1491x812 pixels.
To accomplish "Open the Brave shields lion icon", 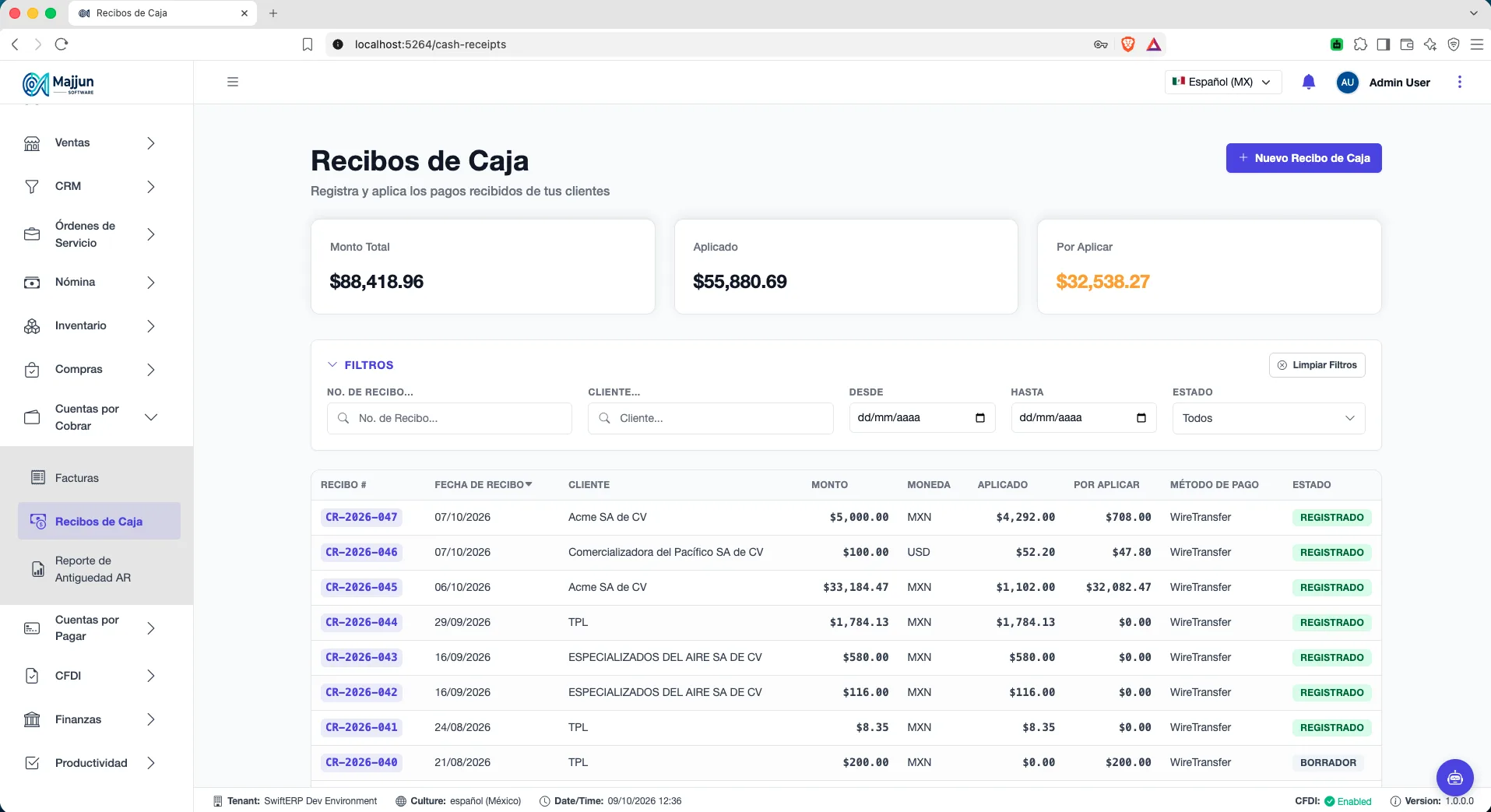I will coord(1127,44).
